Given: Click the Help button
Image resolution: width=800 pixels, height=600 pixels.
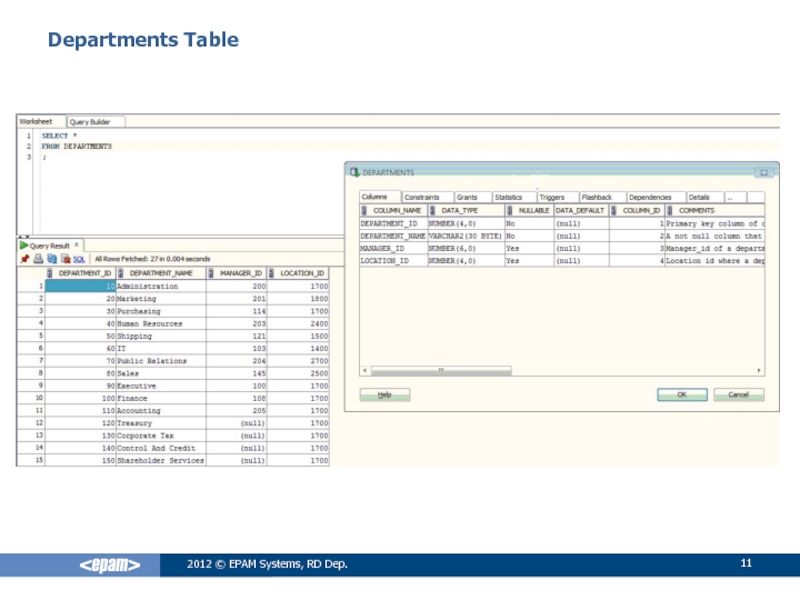Looking at the screenshot, I should pyautogui.click(x=384, y=395).
